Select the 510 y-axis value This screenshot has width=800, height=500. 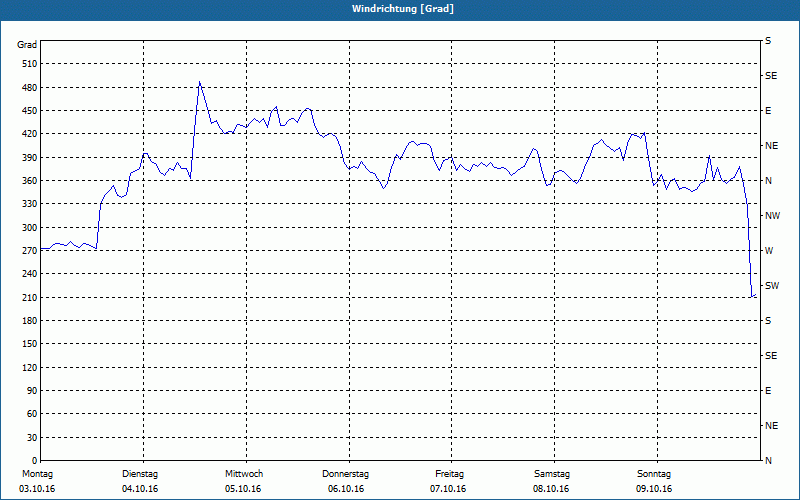[30, 64]
